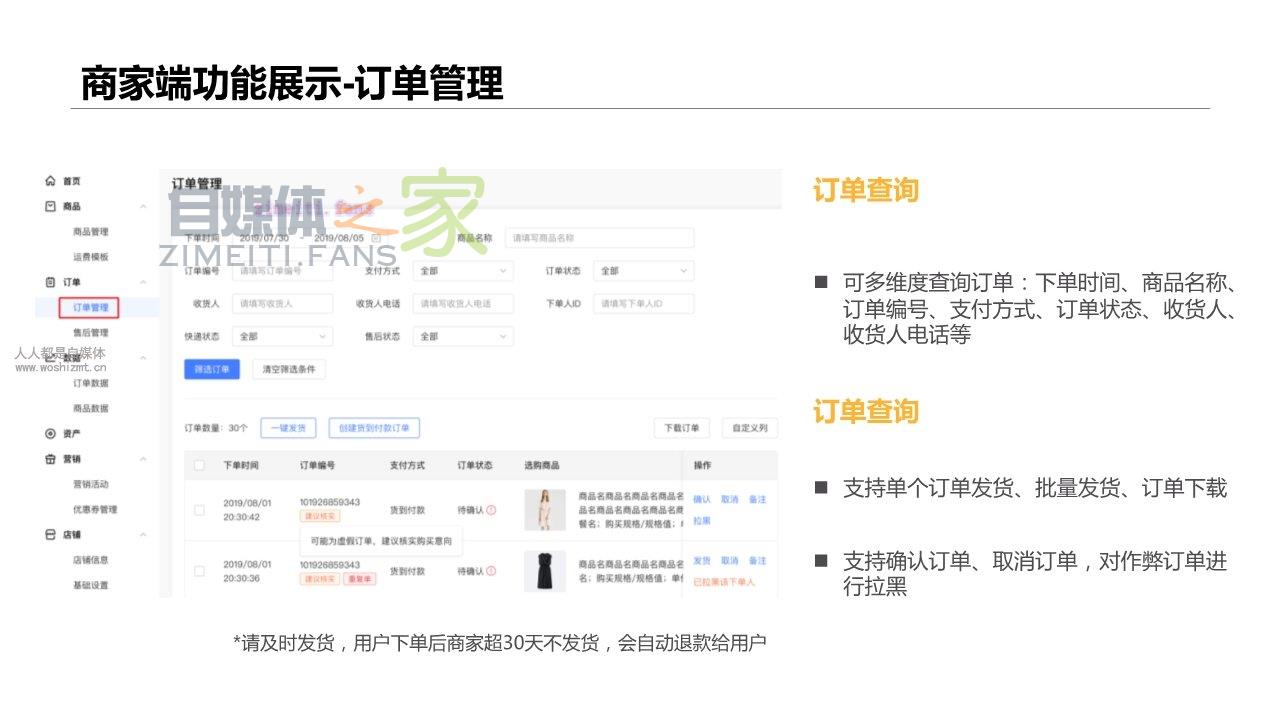This screenshot has width=1280, height=720.
Task: Open 售后管理 in the sidebar menu
Action: pos(90,333)
